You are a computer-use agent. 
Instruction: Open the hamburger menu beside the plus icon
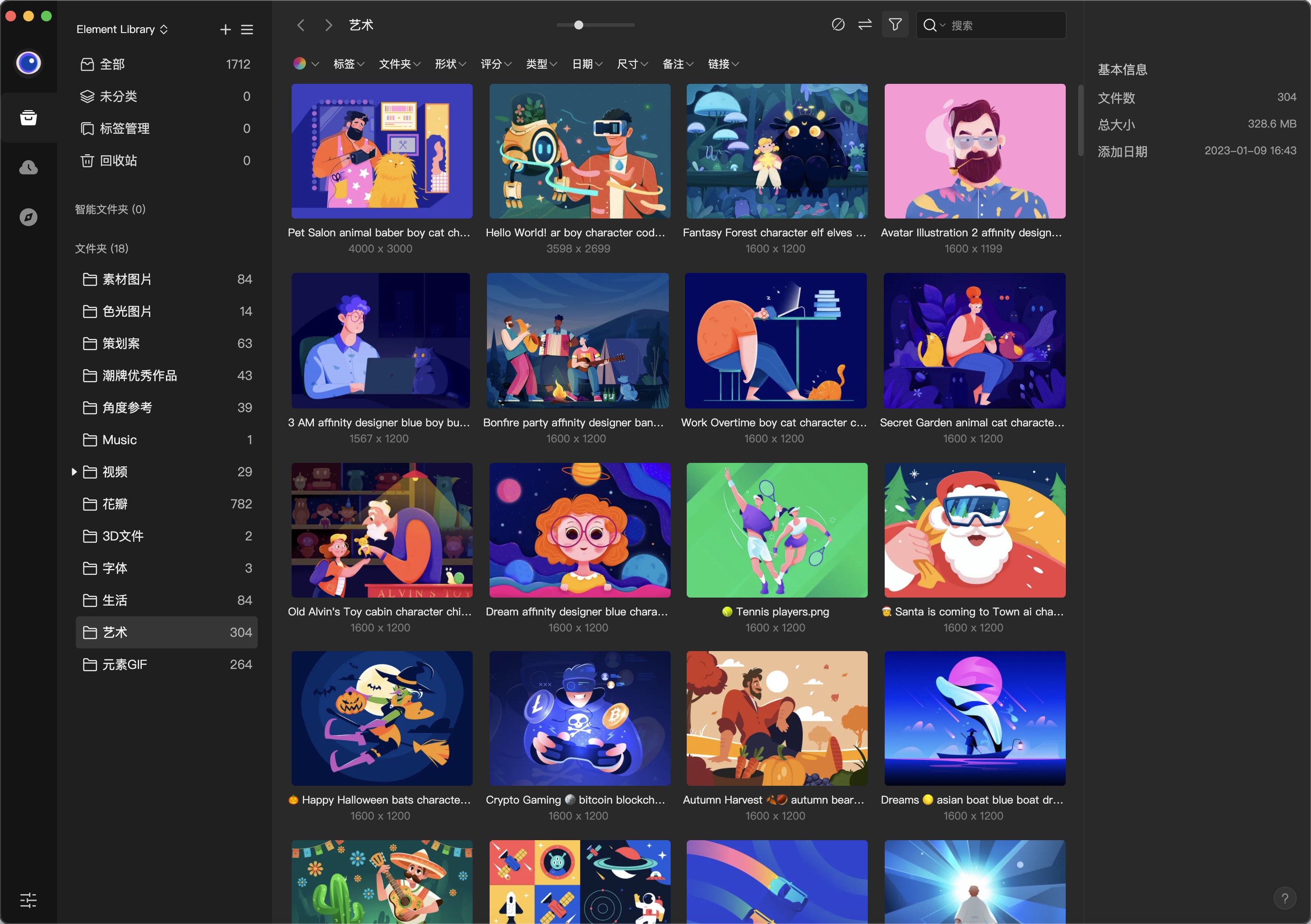pyautogui.click(x=247, y=29)
